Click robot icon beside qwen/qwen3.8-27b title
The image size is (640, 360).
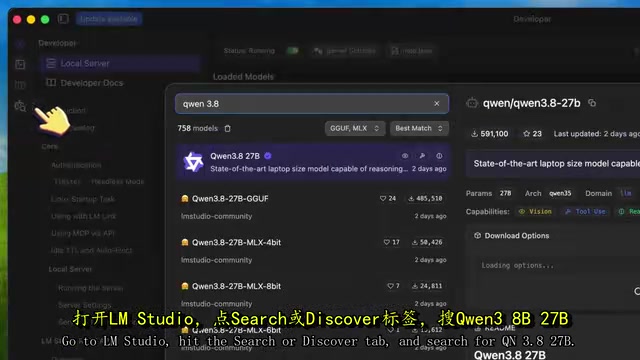coord(472,103)
